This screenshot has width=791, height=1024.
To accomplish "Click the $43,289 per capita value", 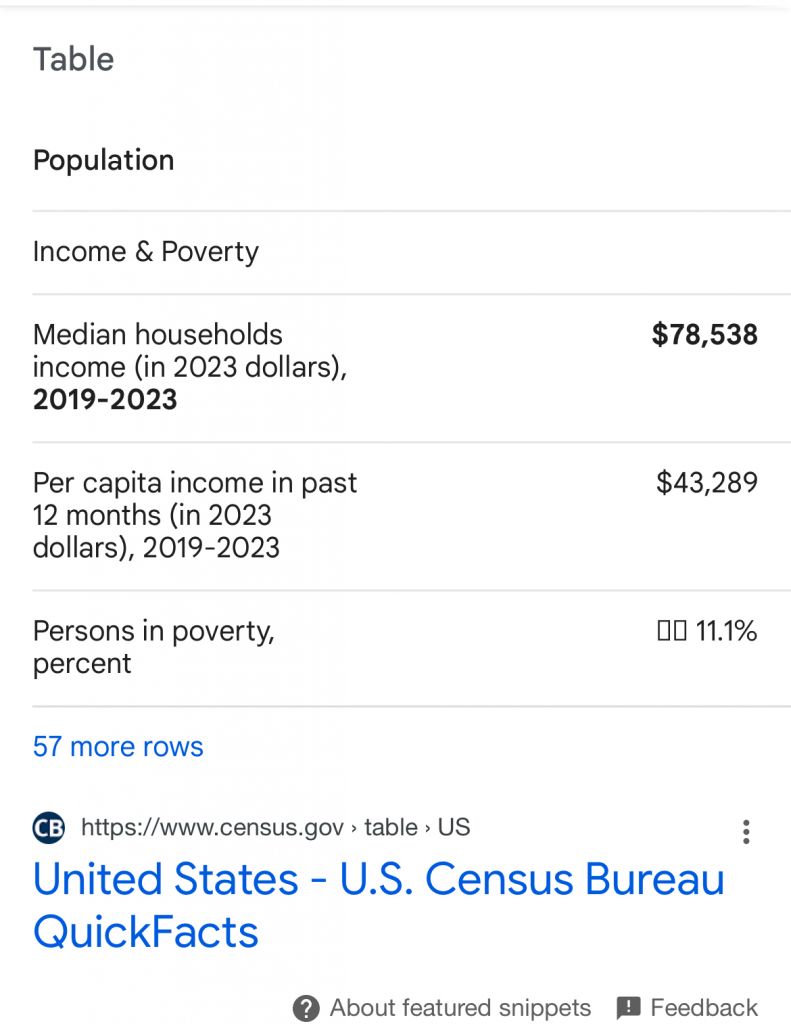I will pos(706,483).
